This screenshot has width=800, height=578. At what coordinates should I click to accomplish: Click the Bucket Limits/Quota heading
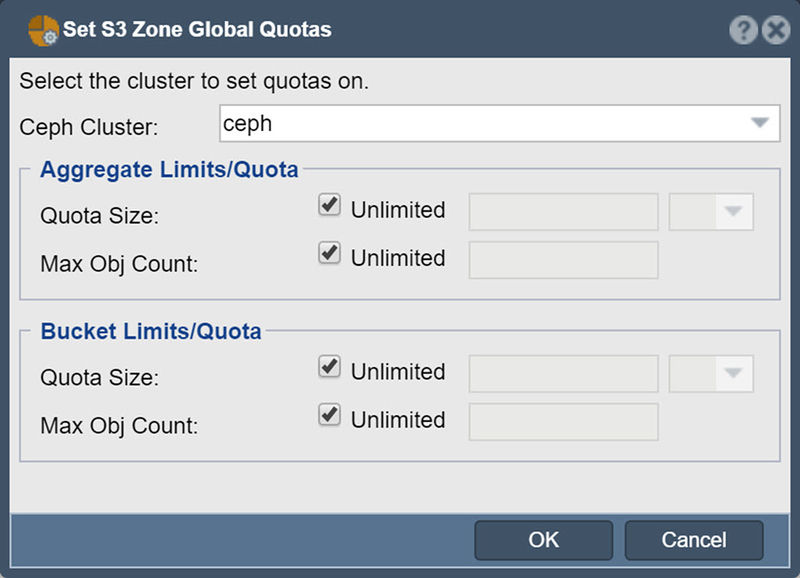point(151,331)
